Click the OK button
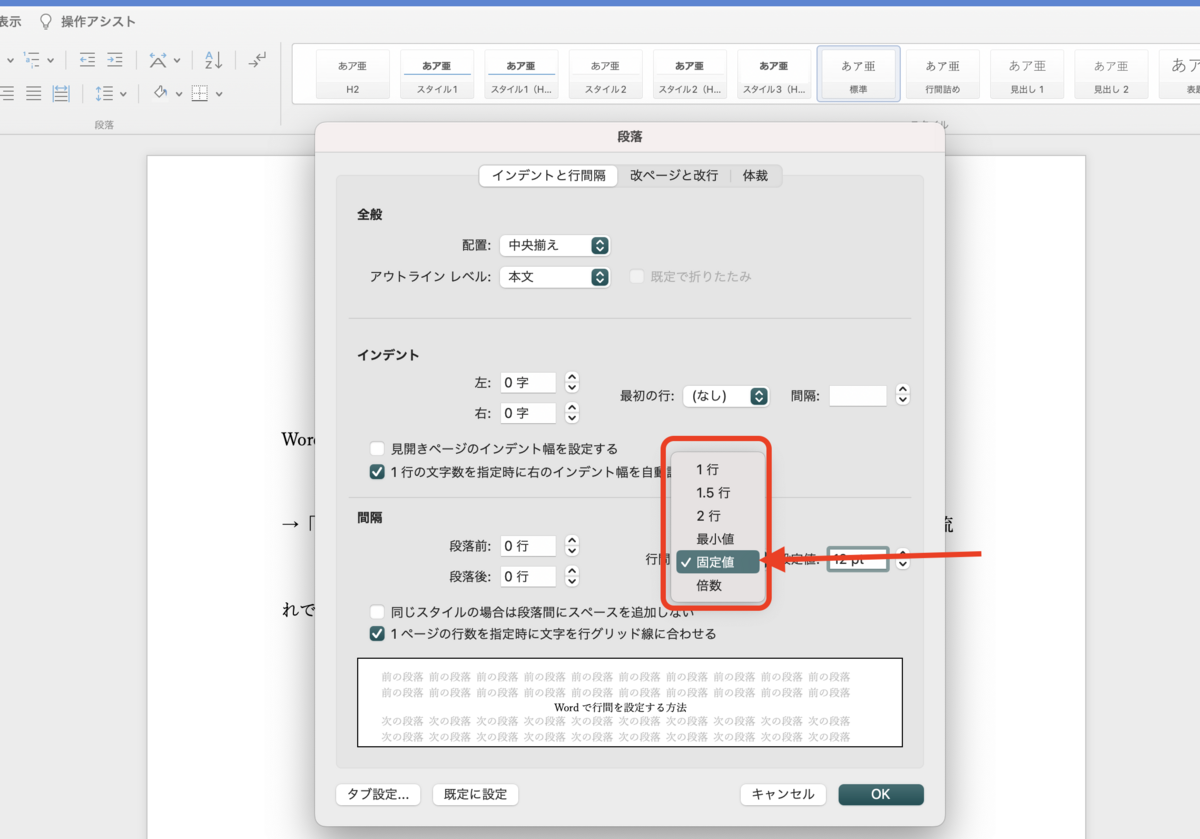 tap(881, 794)
